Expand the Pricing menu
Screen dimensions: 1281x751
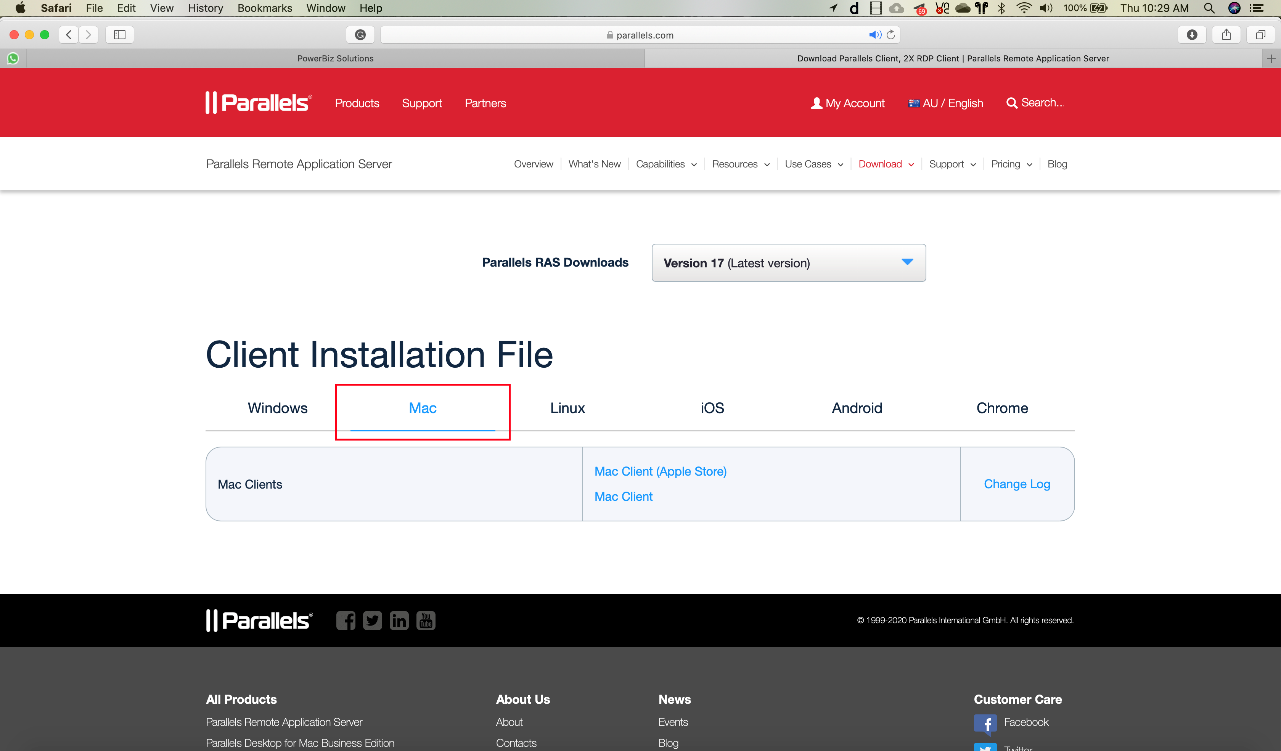pyautogui.click(x=1012, y=164)
